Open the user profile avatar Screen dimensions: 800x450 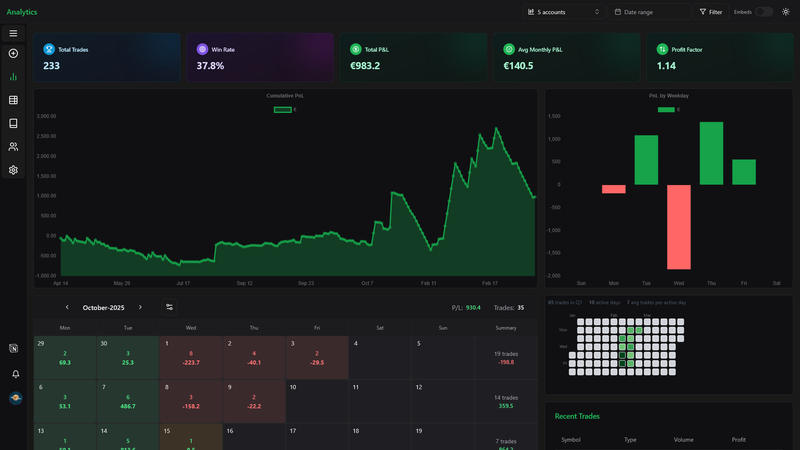coord(15,398)
